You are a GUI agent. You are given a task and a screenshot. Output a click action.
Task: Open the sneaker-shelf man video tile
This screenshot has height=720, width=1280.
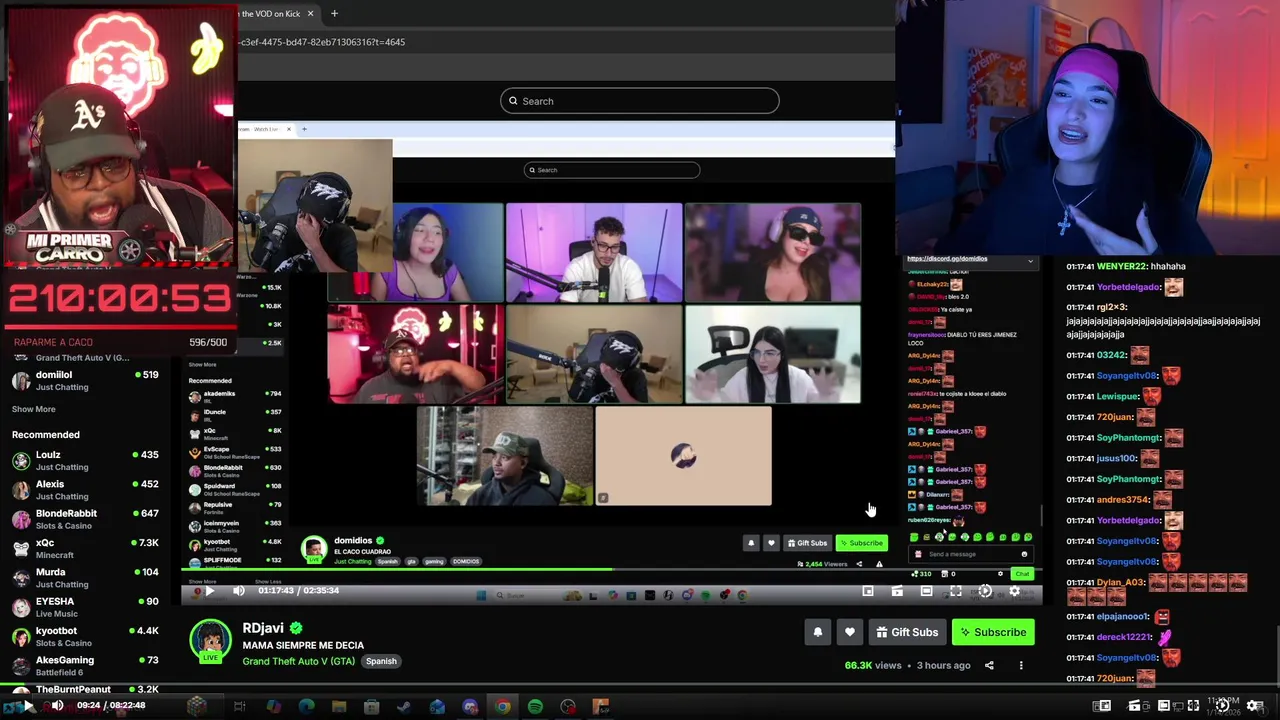[504, 456]
